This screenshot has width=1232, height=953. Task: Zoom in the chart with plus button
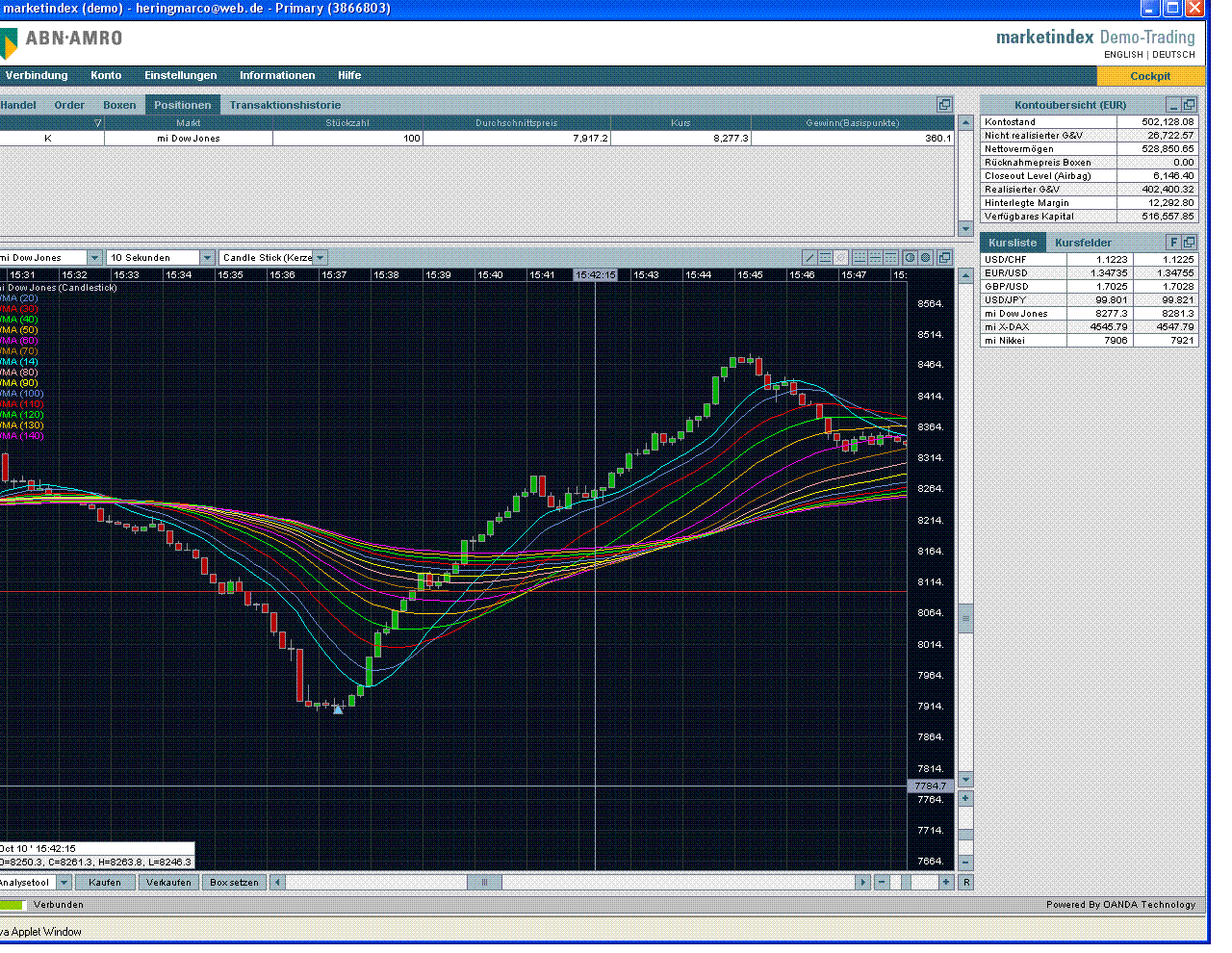tap(946, 883)
